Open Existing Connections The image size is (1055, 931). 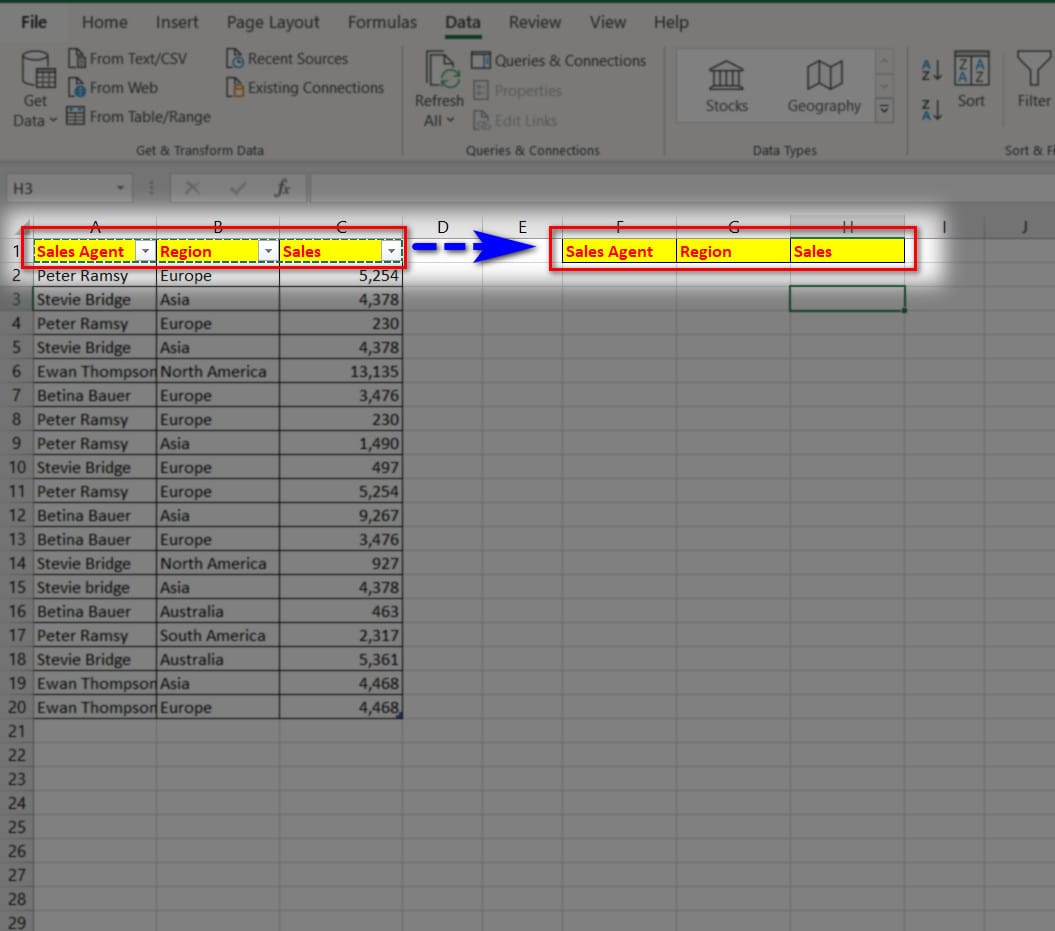pos(305,88)
